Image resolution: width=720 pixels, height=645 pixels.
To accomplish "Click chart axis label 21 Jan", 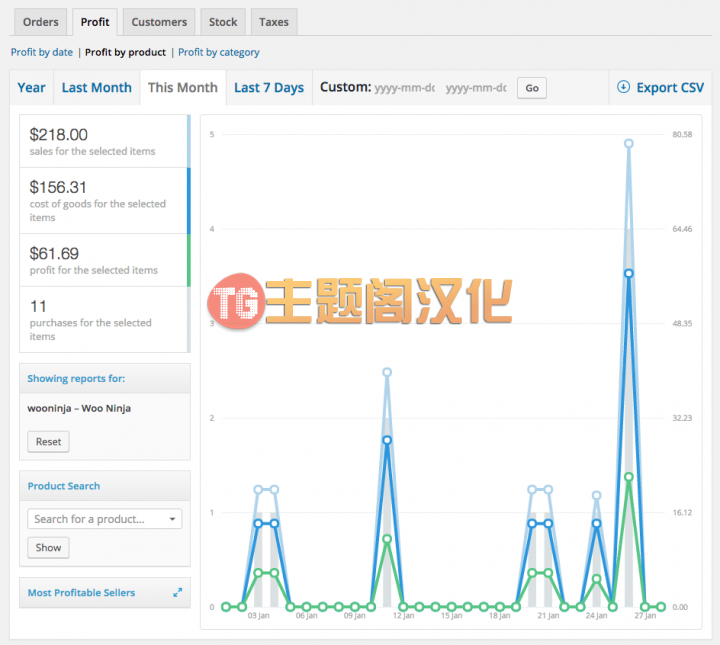I will point(548,616).
